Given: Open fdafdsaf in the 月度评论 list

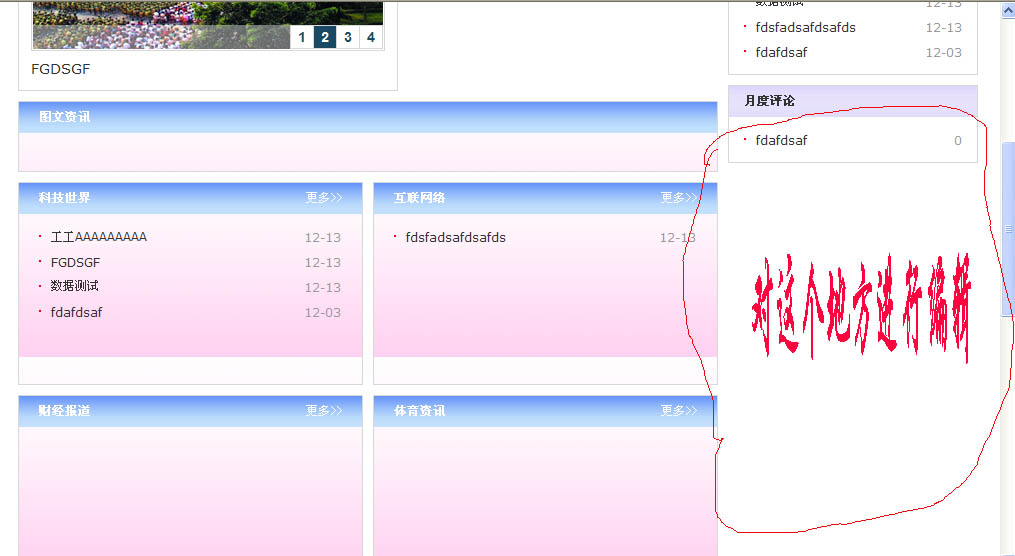Looking at the screenshot, I should tap(781, 140).
